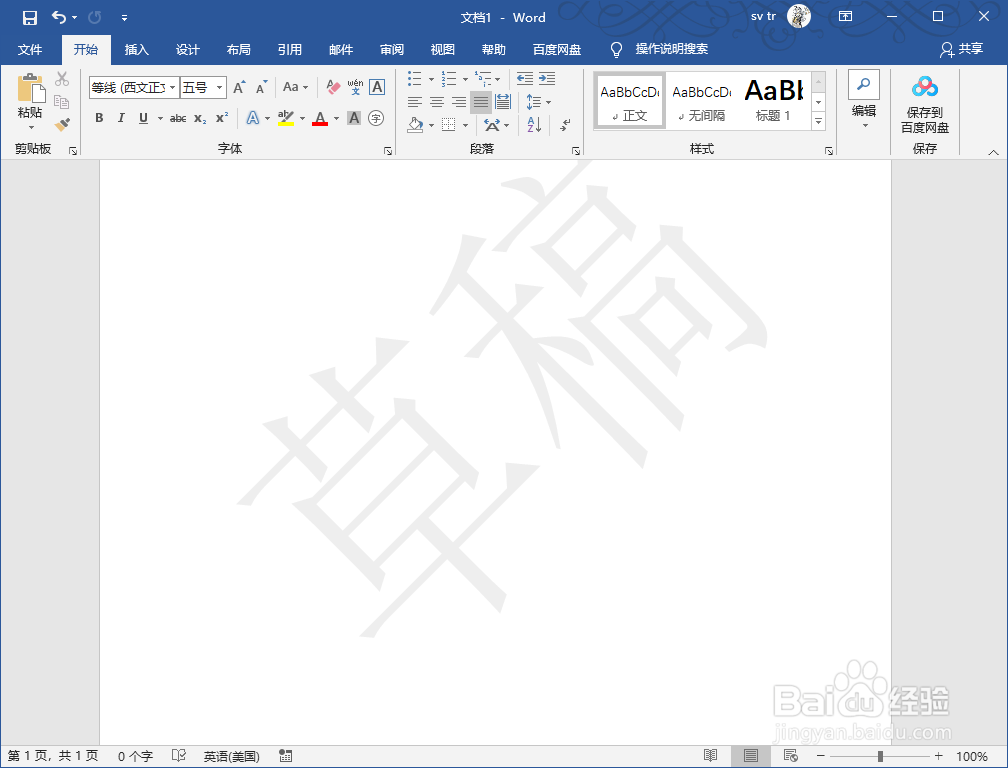Open the 文件 menu

pos(30,49)
